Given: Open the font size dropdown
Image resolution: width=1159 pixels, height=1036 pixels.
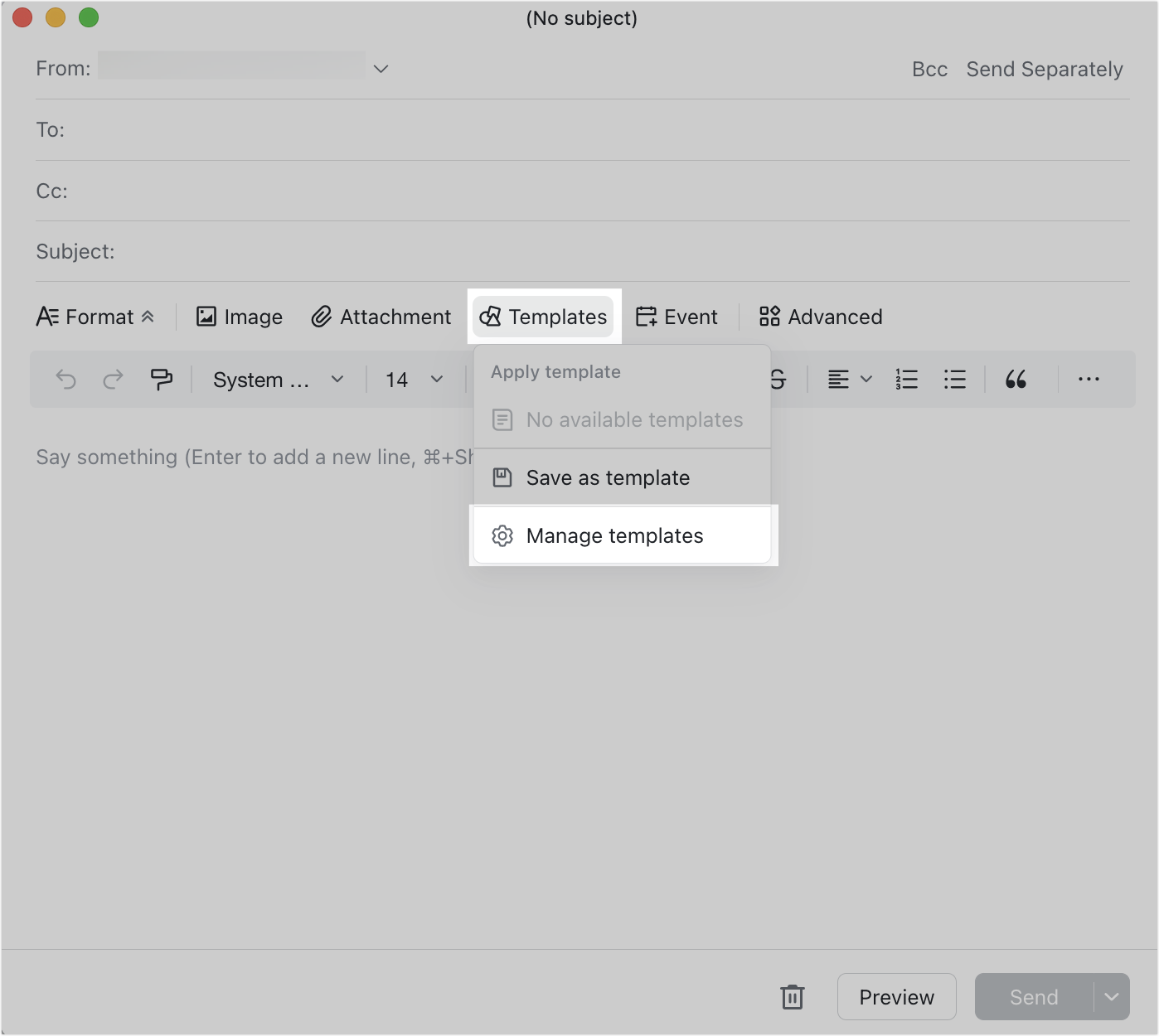Looking at the screenshot, I should [x=413, y=379].
